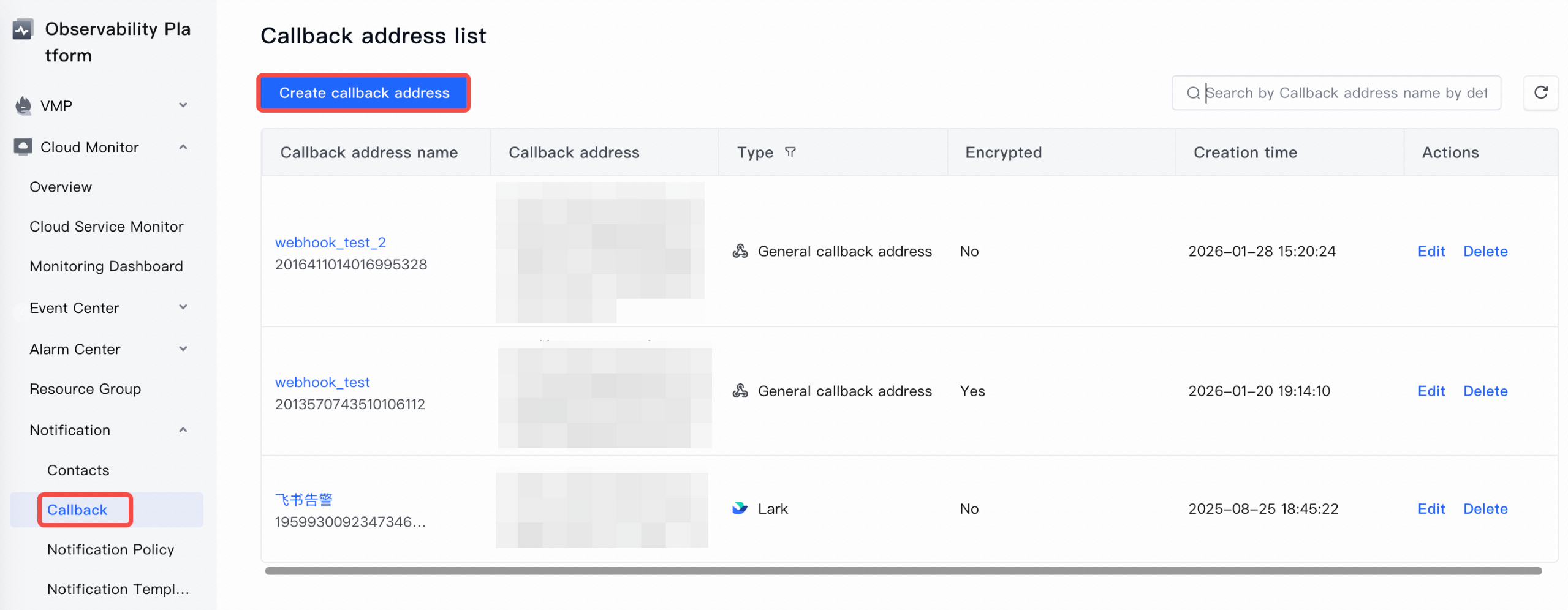Collapse the Notification submenu chevron
1568x610 pixels.
coord(183,430)
